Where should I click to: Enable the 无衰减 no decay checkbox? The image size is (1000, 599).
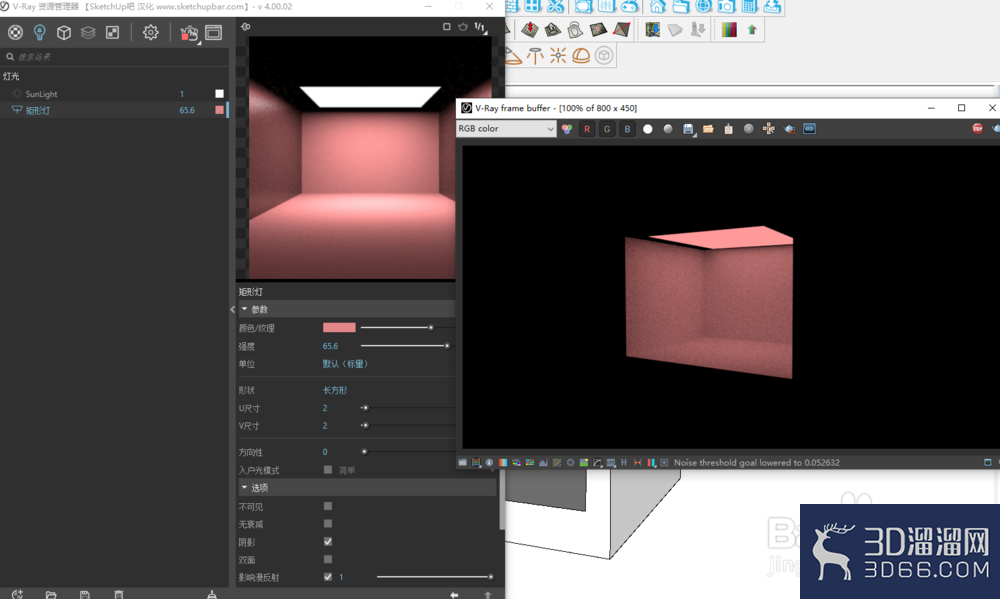tap(328, 524)
